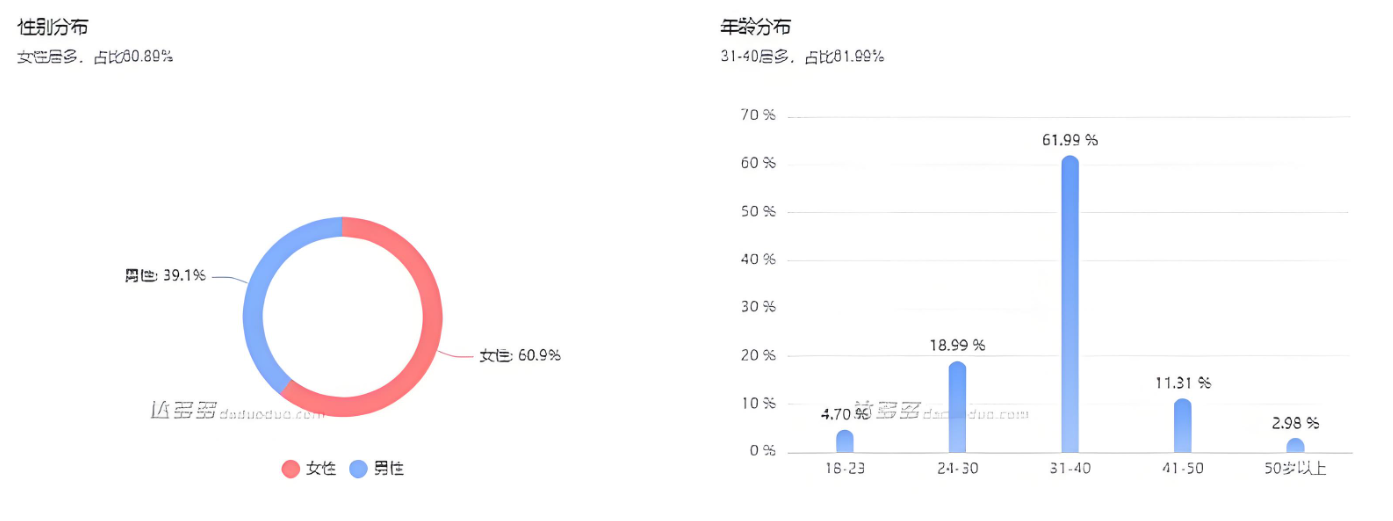This screenshot has width=1393, height=521.
Task: Click the 31-40 age group bar
Action: point(1070,310)
